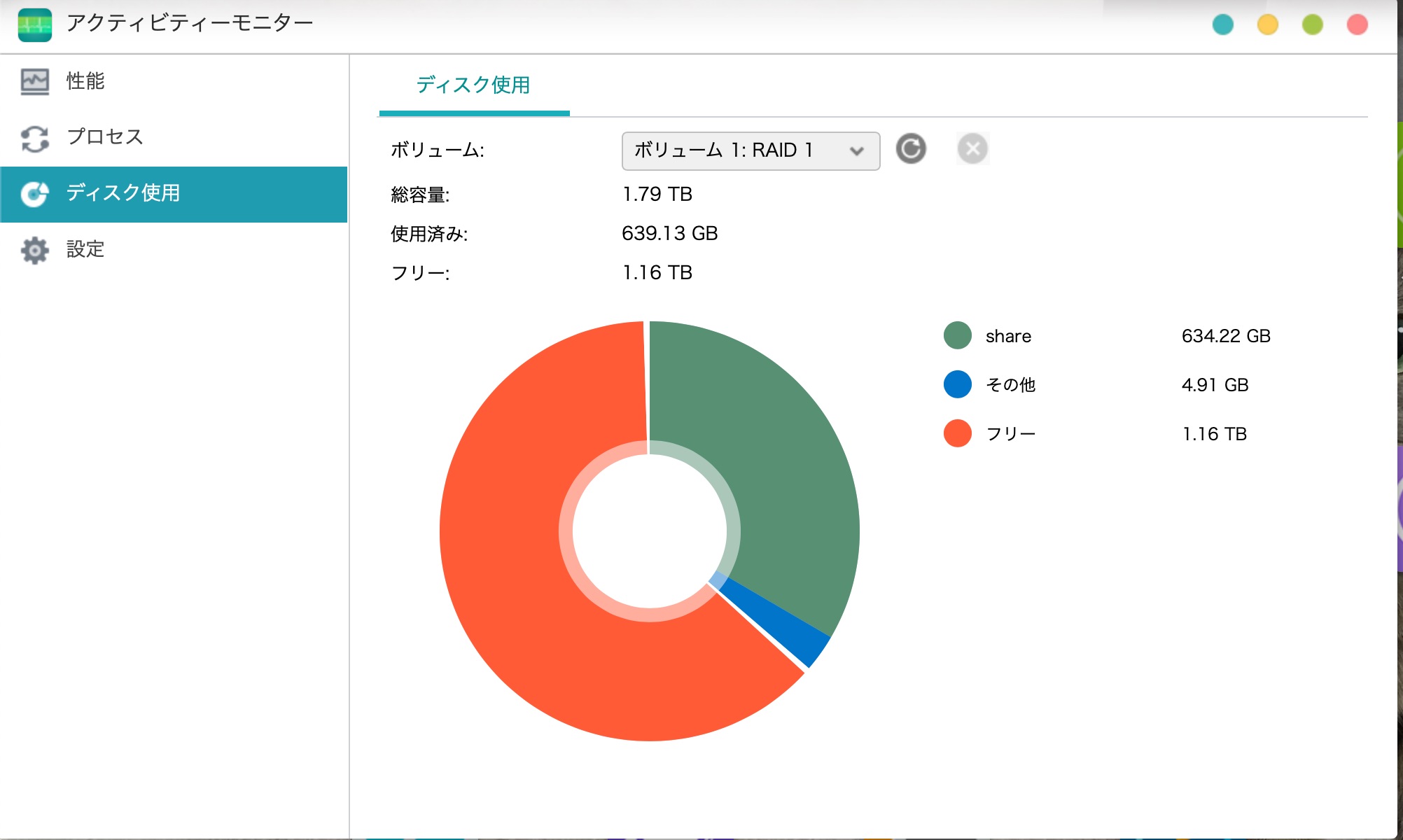Click the volume dropdown chevron arrow
The width and height of the screenshot is (1403, 840).
coord(856,151)
